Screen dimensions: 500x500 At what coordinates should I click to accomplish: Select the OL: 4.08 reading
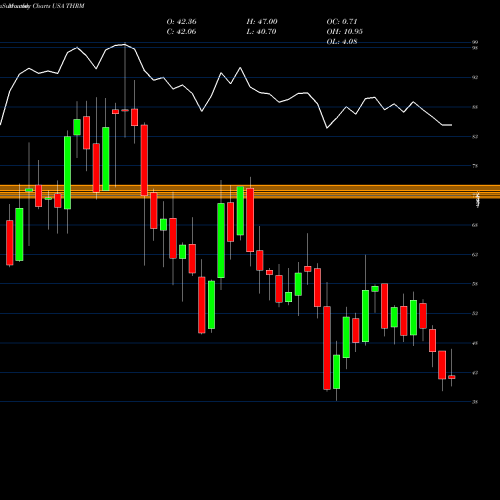click(x=342, y=42)
